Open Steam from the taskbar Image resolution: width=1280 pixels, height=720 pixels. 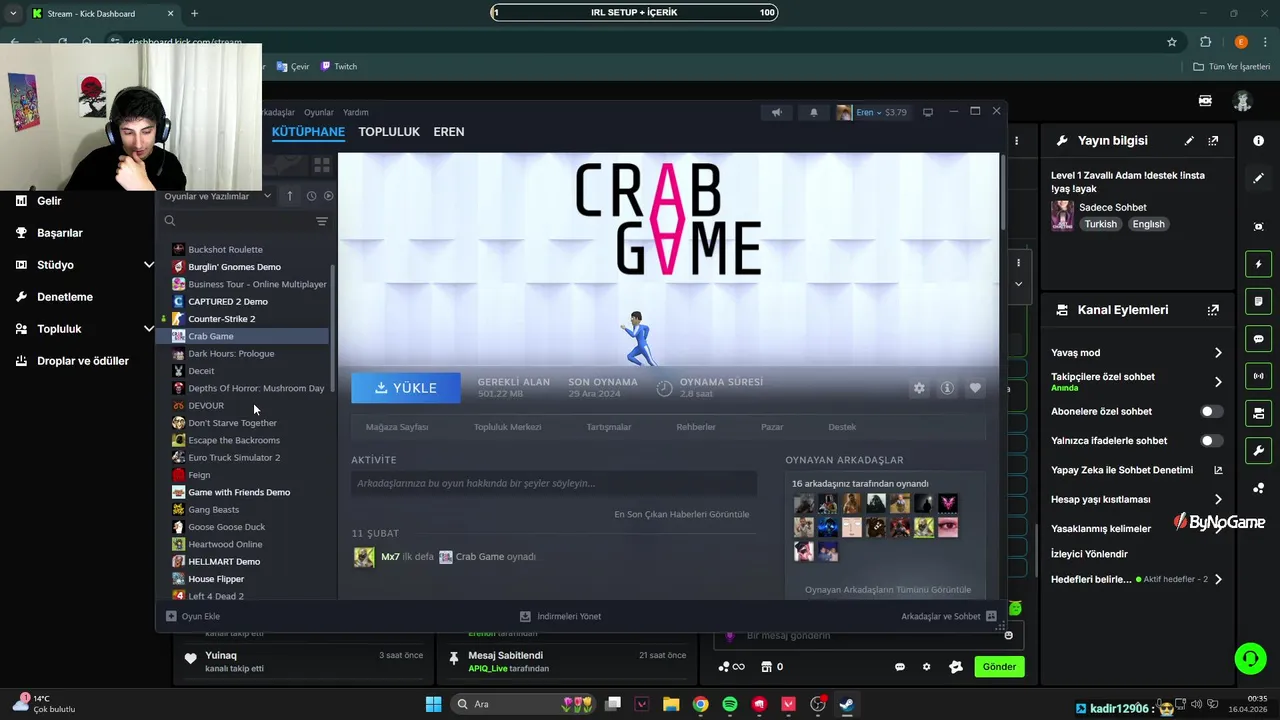tap(846, 704)
